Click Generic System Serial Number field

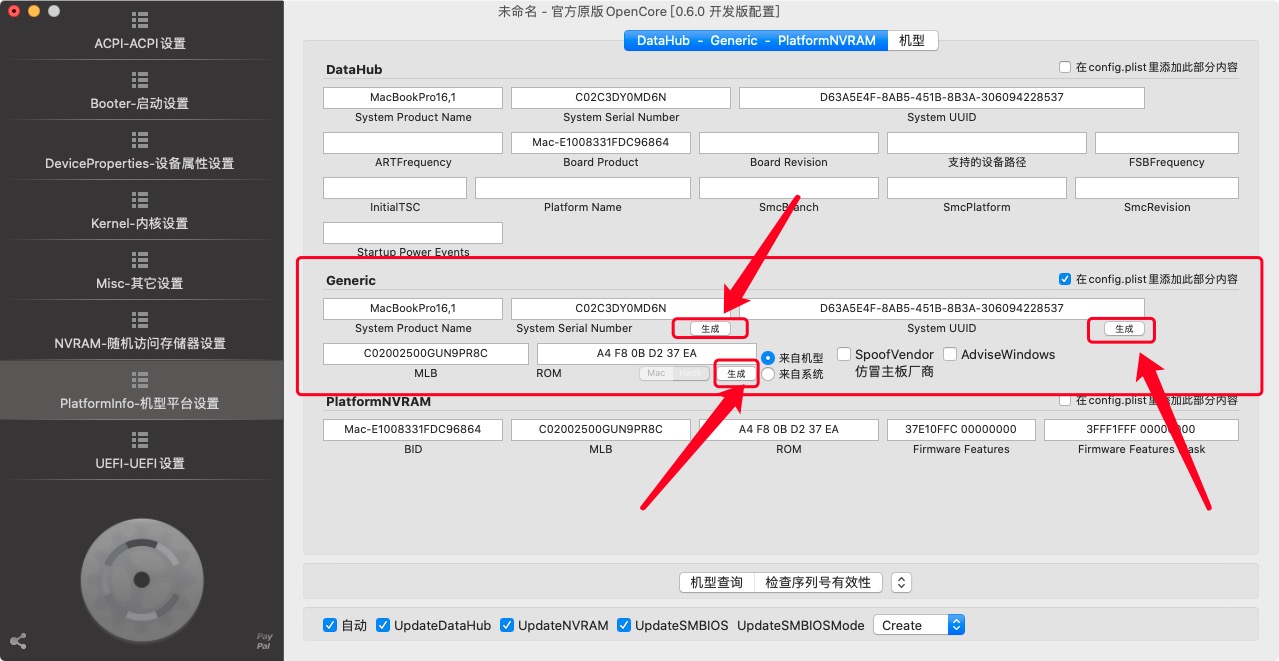pyautogui.click(x=621, y=309)
